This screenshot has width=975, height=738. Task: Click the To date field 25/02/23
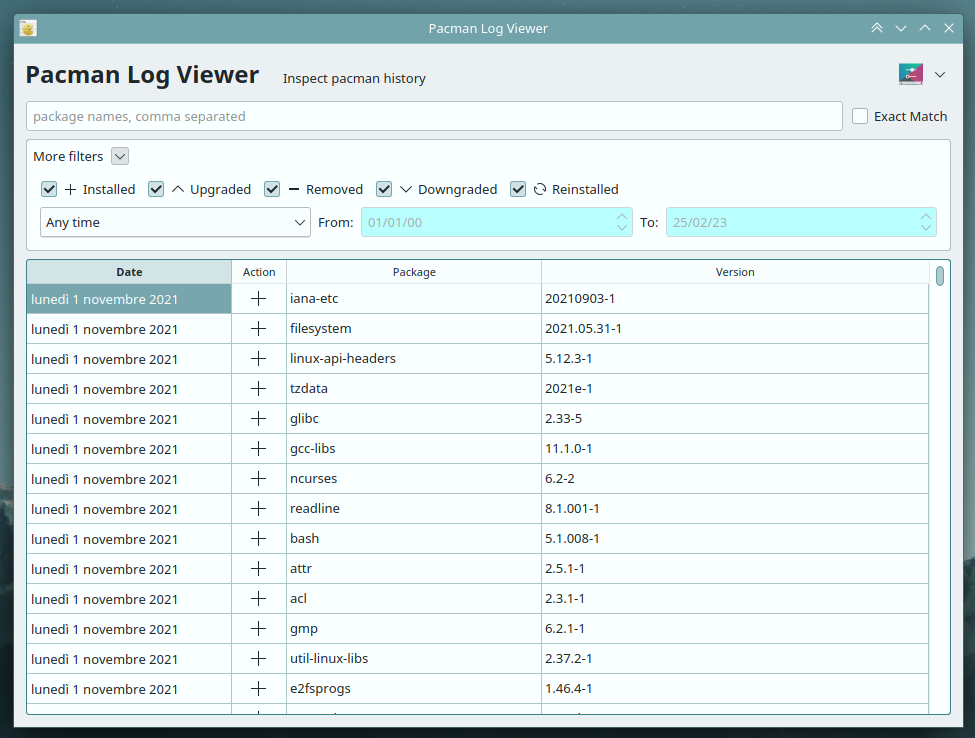point(801,222)
